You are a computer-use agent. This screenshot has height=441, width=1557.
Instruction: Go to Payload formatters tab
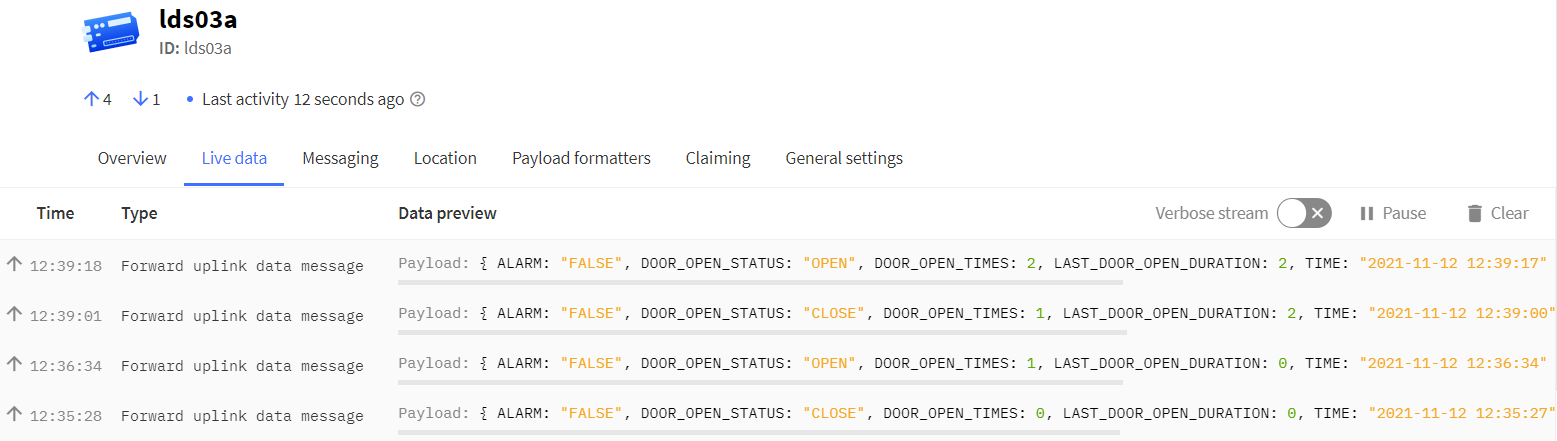click(581, 158)
